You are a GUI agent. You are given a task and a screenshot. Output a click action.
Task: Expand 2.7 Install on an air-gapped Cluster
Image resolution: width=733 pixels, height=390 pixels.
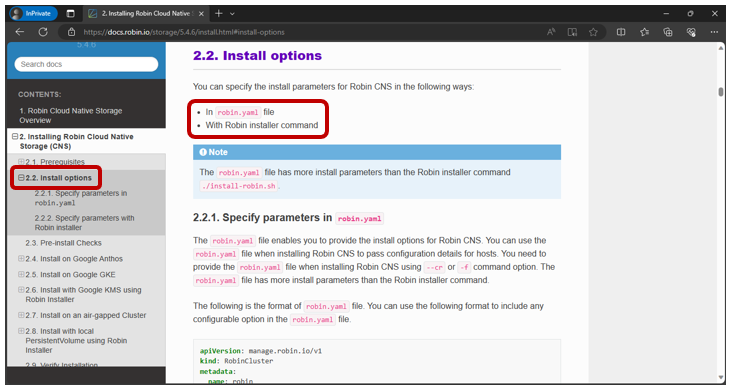click(21, 315)
